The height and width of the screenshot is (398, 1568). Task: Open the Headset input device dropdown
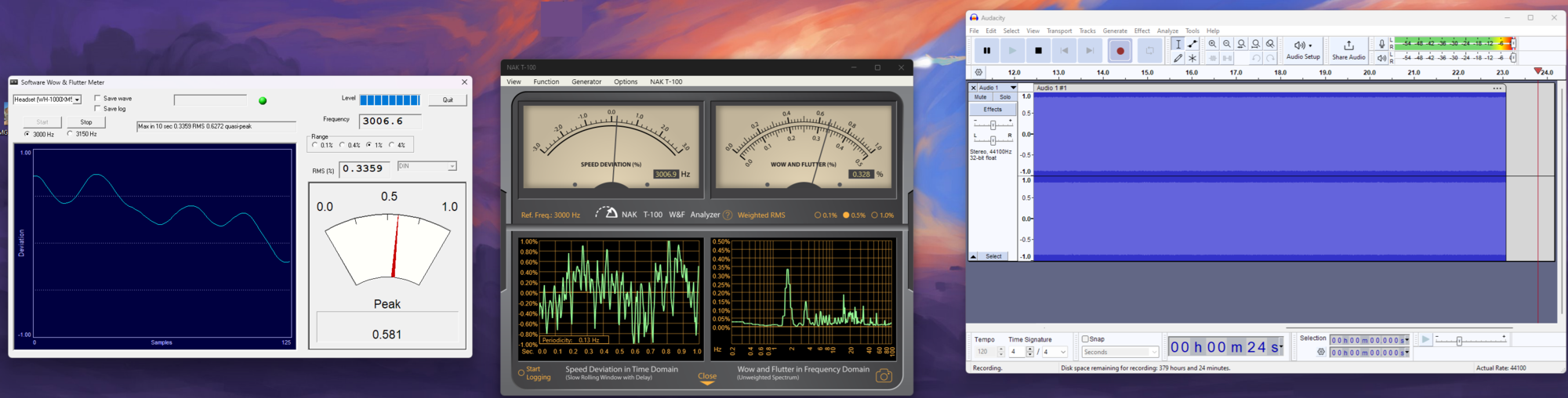(x=47, y=99)
